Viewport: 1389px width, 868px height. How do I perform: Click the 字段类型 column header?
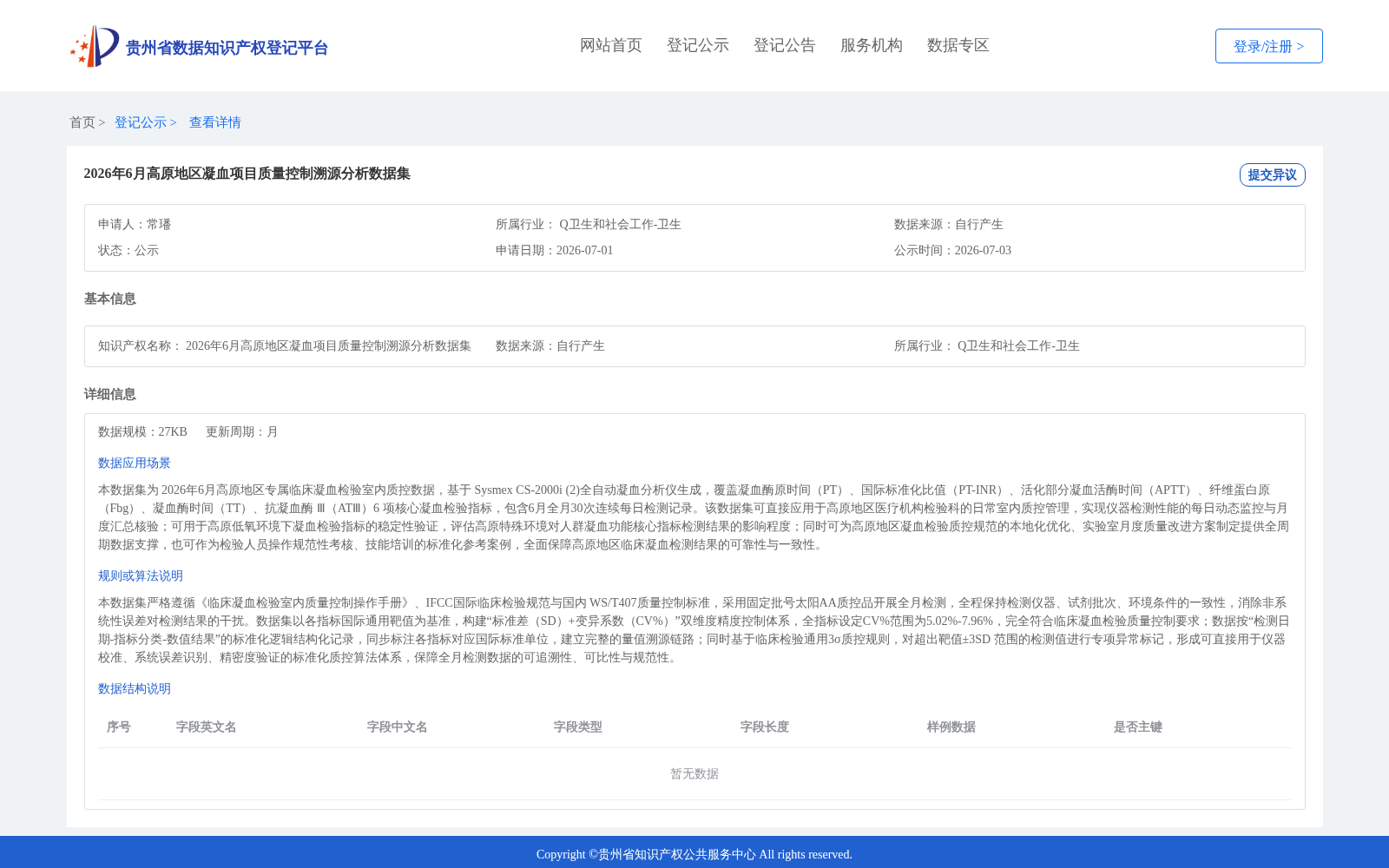coord(578,727)
